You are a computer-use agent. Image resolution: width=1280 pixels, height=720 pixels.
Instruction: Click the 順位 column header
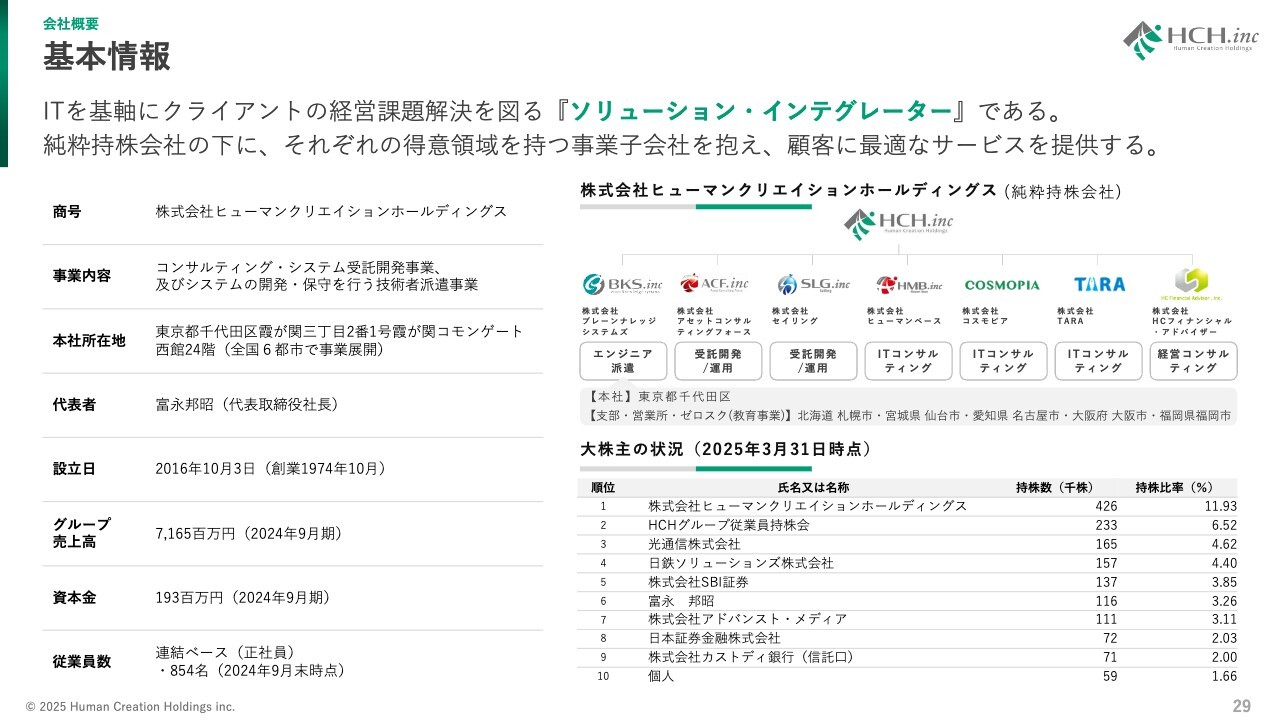[603, 488]
